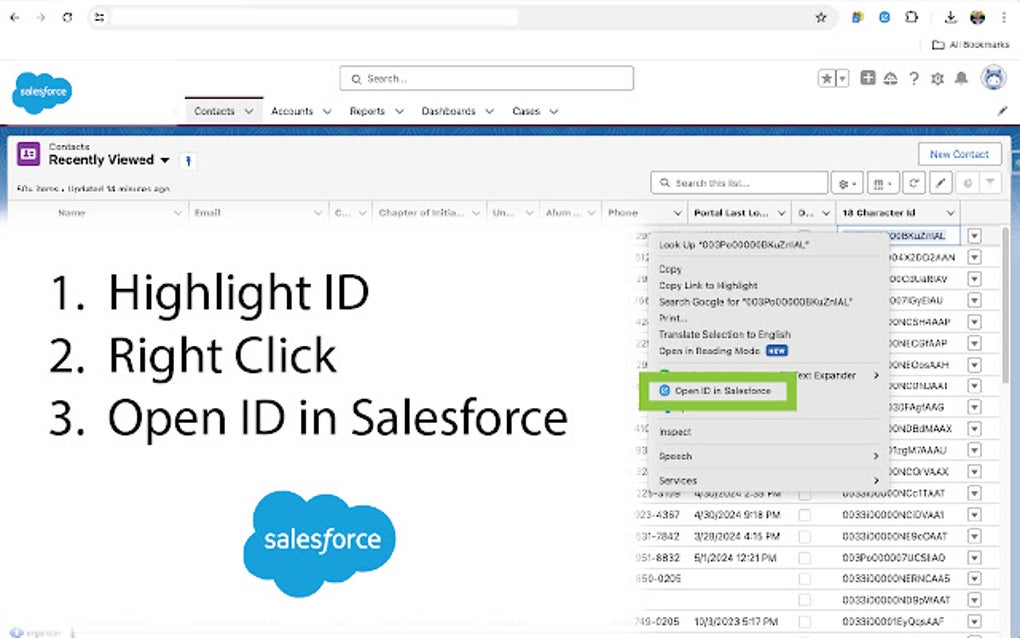Refresh the contact list
Image resolution: width=1020 pixels, height=638 pixels.
tap(914, 183)
